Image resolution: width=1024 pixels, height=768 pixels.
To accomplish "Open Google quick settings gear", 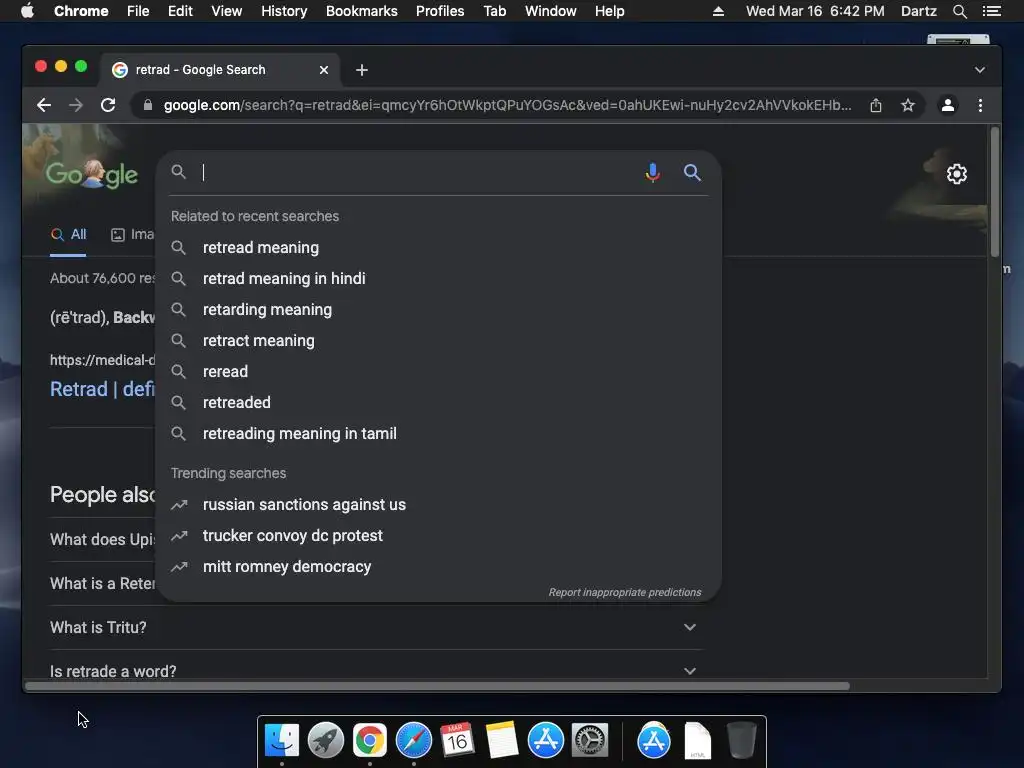I will coord(957,174).
